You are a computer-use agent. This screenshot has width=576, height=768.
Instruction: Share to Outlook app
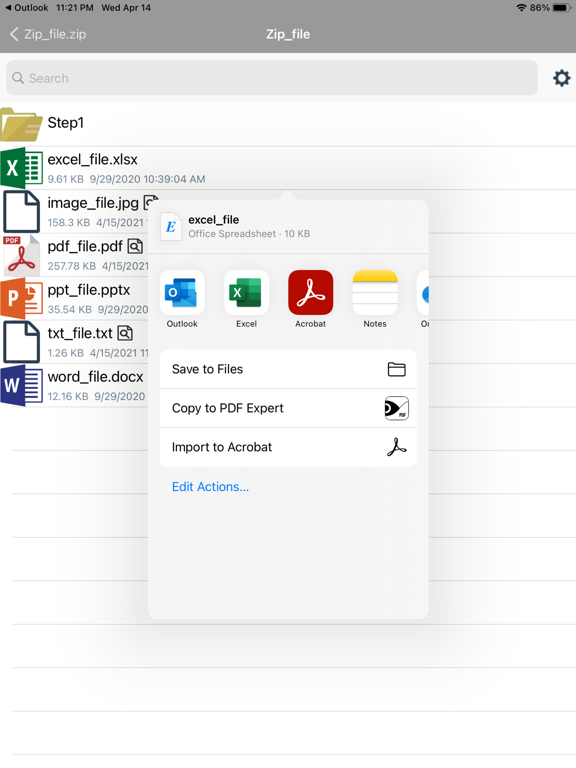[x=182, y=299]
